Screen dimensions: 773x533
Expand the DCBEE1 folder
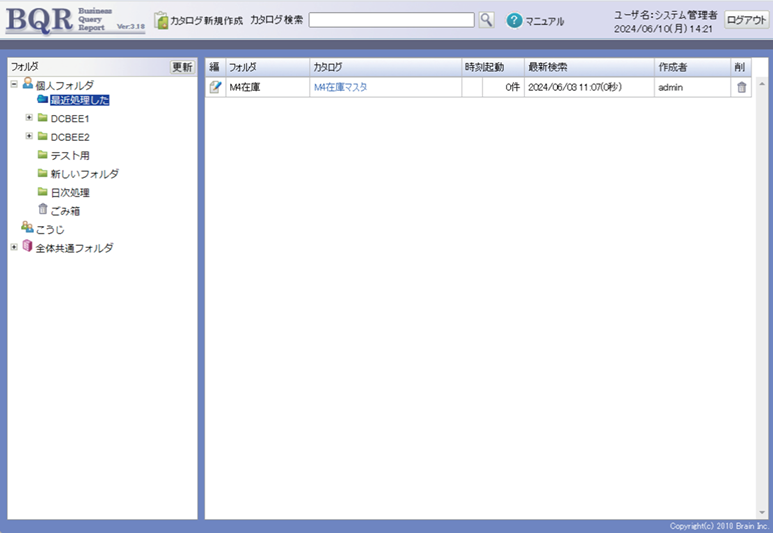(29, 118)
